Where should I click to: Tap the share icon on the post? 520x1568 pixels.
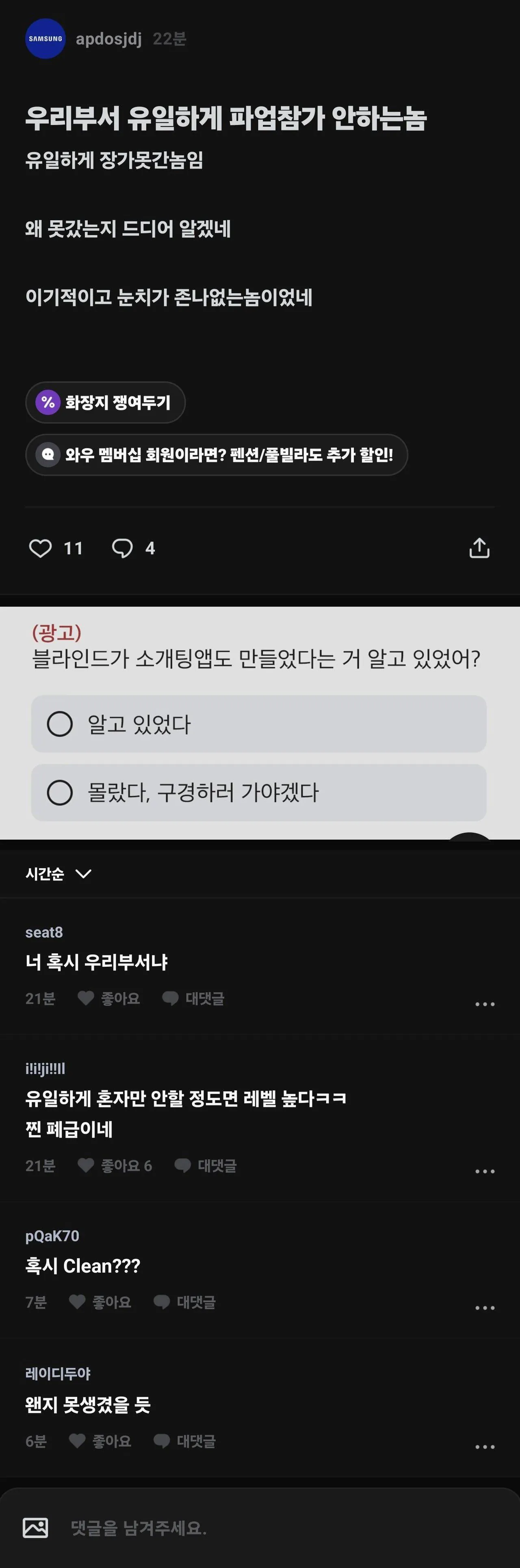[479, 548]
